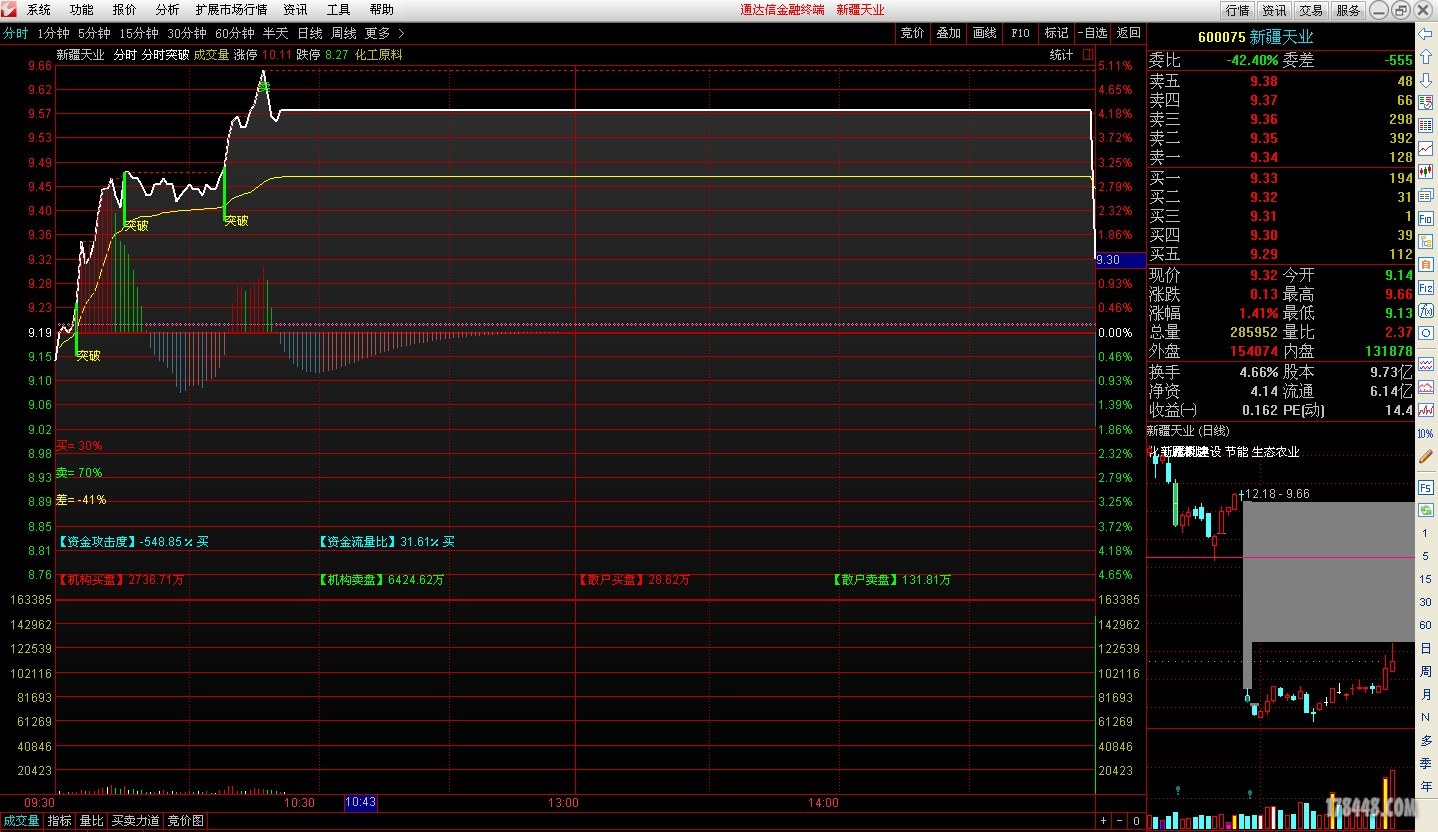Select the 量比 bottom tab

(91, 821)
